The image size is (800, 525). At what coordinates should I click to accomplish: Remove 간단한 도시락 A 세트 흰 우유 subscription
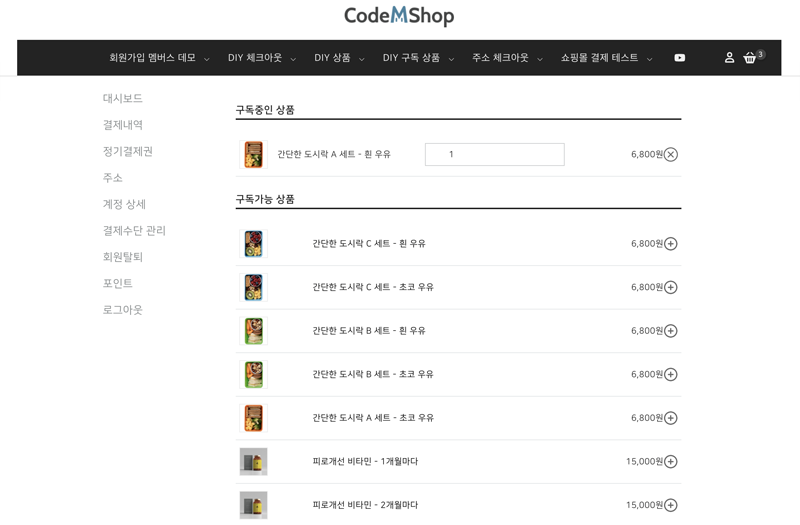pyautogui.click(x=671, y=155)
